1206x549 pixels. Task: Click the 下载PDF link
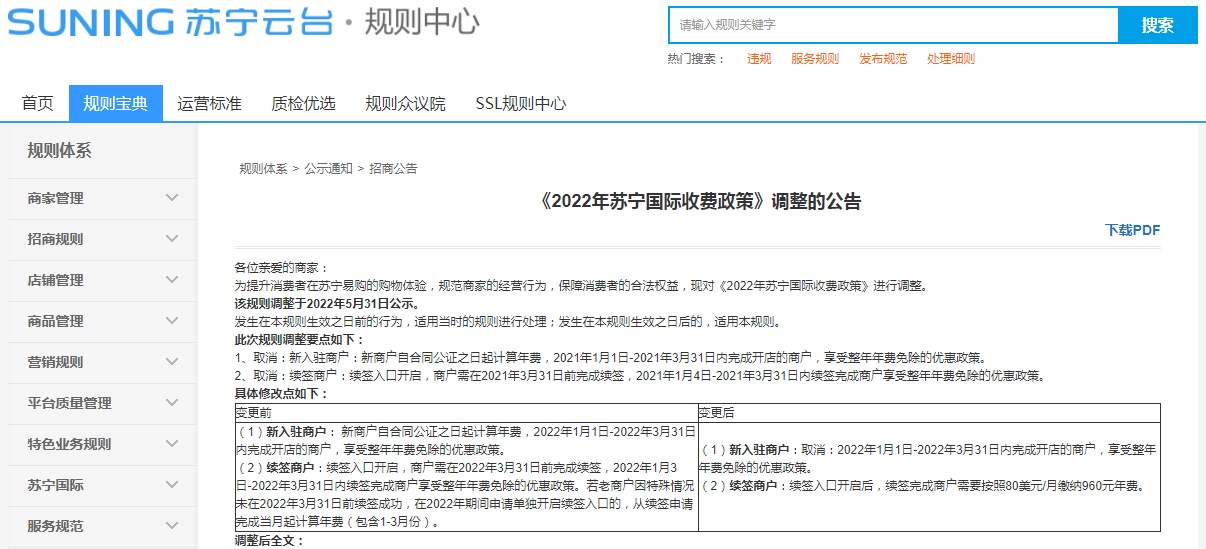coord(1133,230)
